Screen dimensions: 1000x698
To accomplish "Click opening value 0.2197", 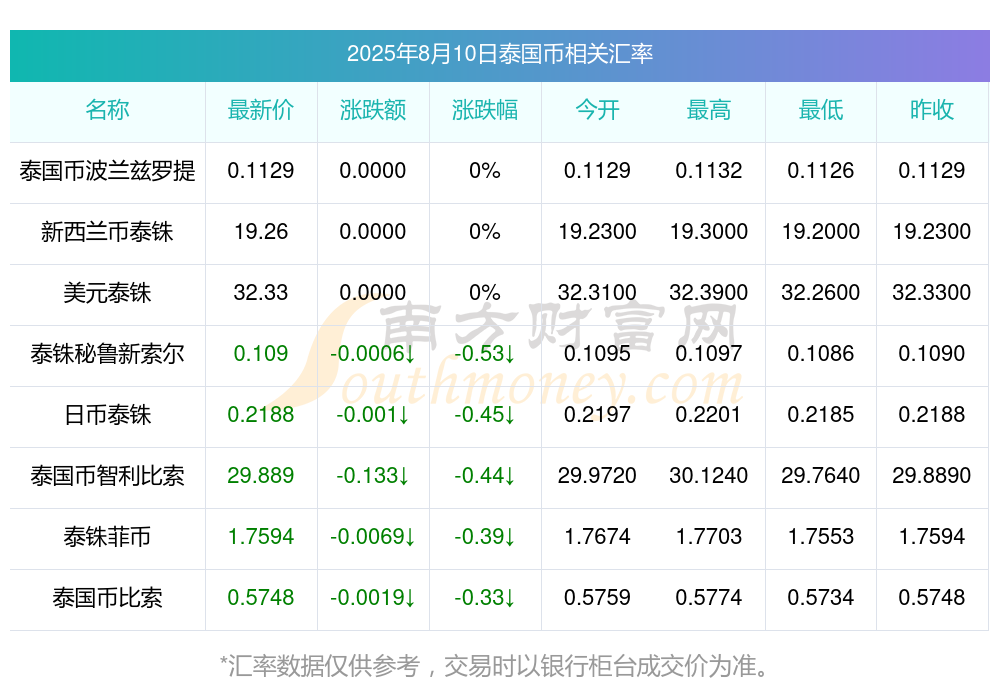I will tap(597, 415).
